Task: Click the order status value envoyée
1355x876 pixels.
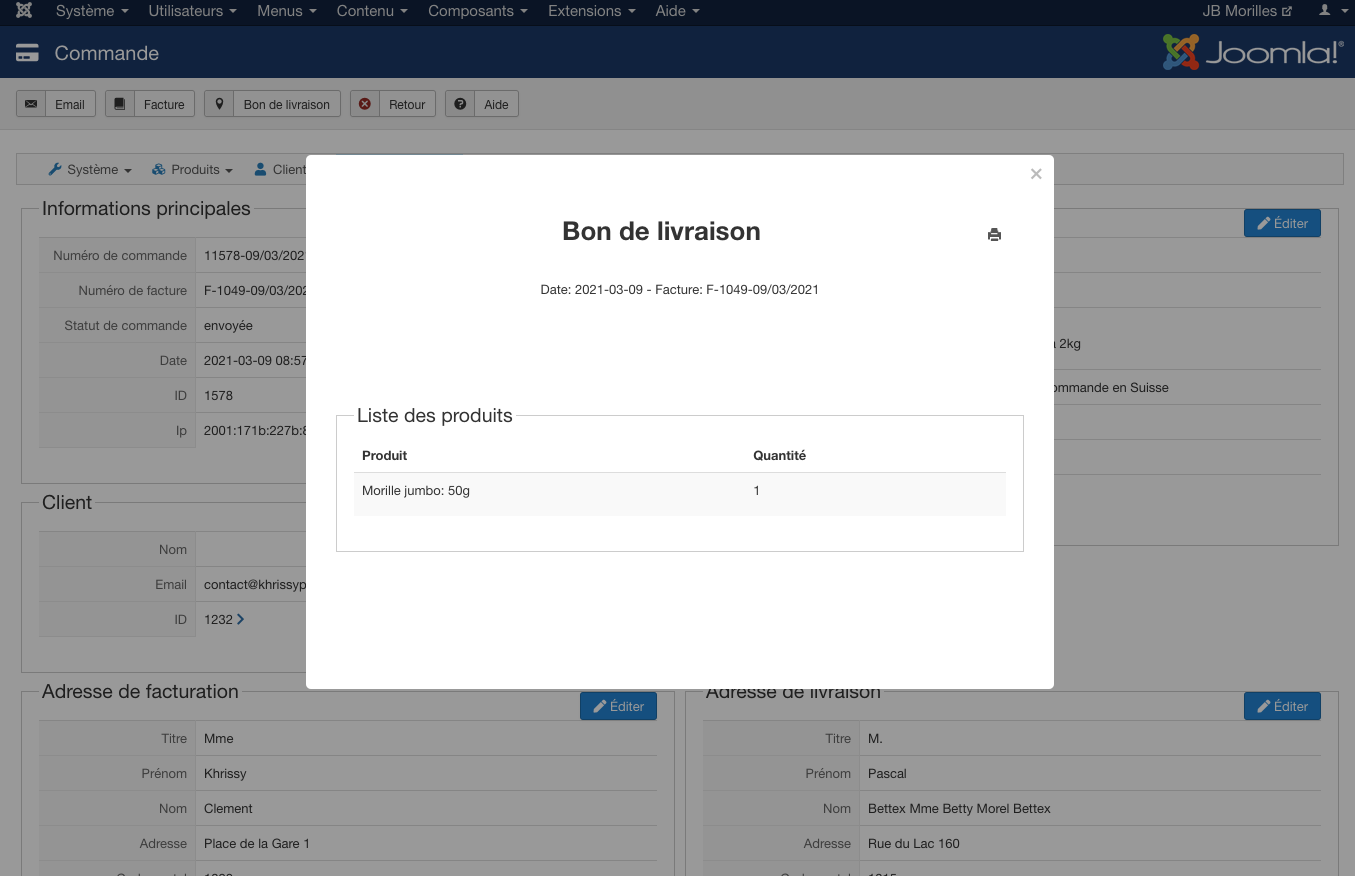Action: pos(228,326)
